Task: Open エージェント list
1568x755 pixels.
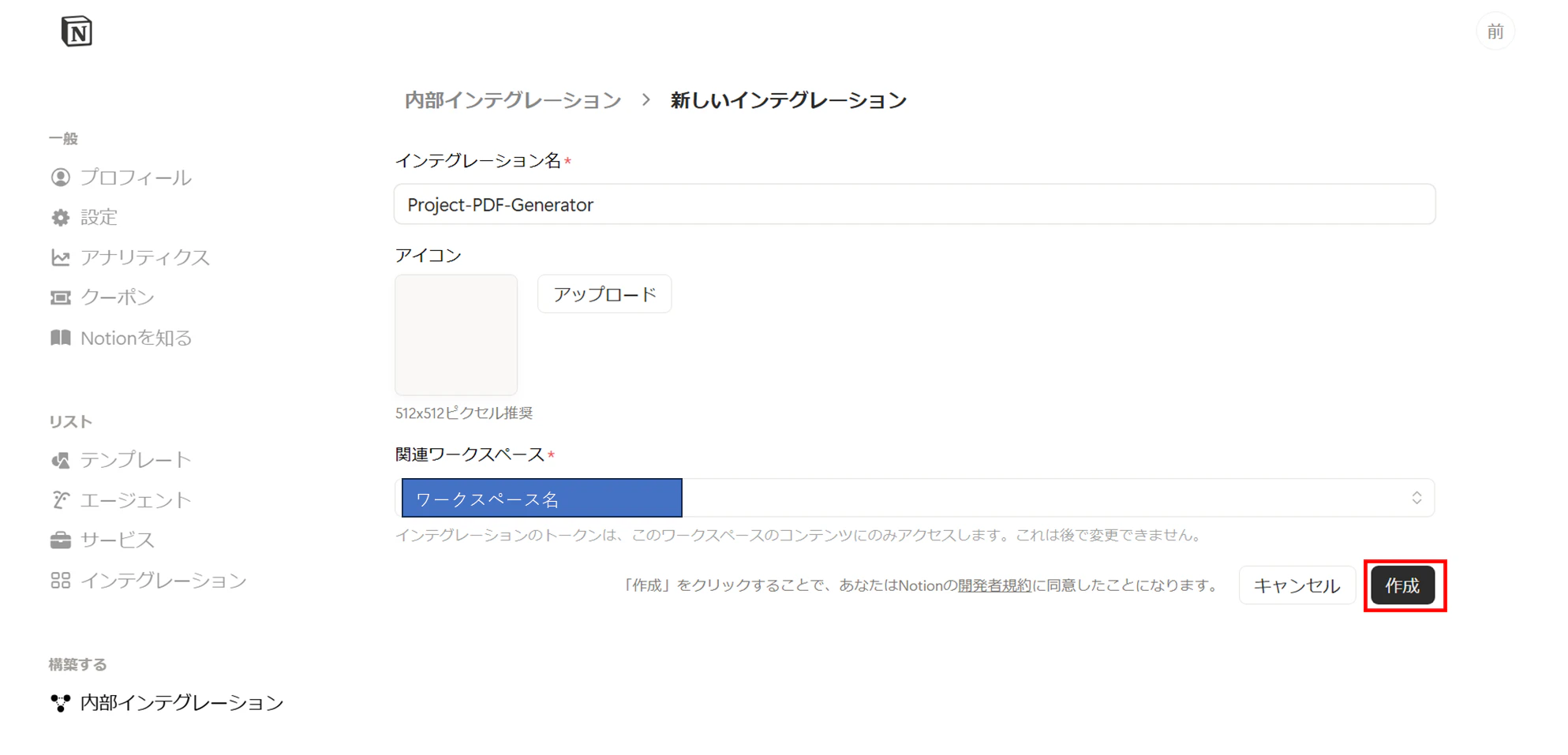Action: coord(136,500)
